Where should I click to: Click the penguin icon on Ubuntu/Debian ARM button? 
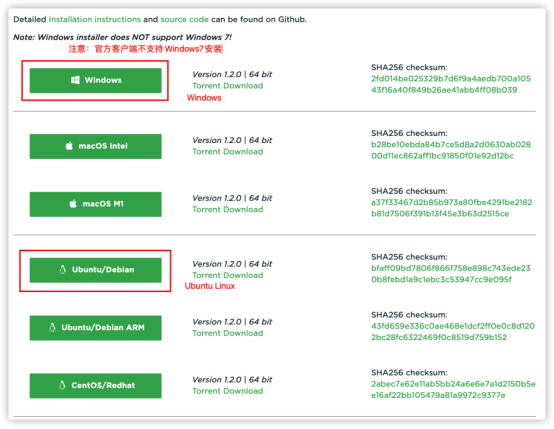pos(52,328)
